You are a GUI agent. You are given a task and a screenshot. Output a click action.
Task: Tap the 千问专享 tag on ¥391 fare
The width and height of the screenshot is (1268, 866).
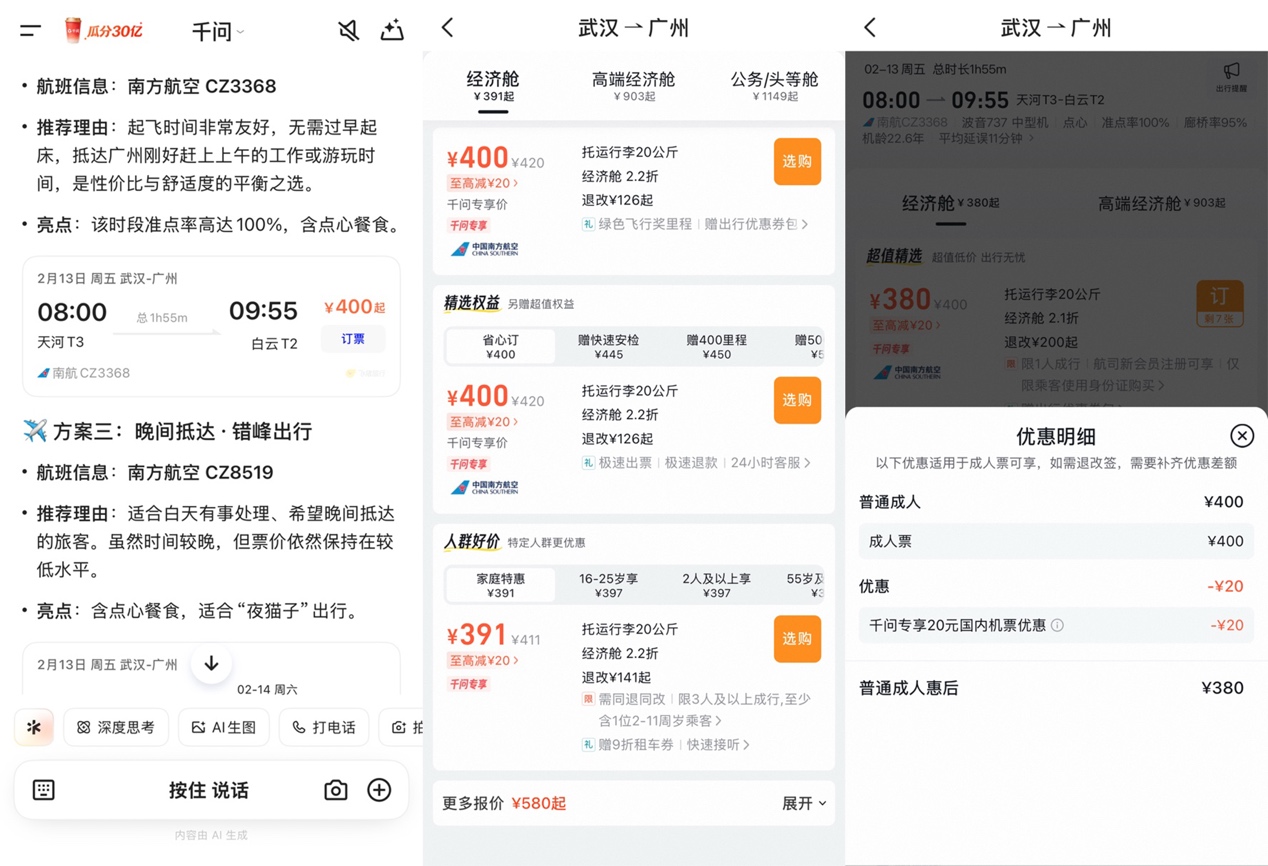pyautogui.click(x=468, y=684)
